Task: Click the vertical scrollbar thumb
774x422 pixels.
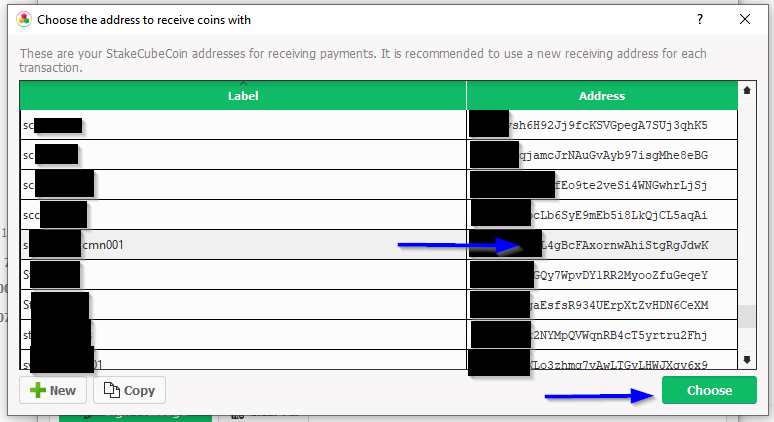Action: pos(747,316)
